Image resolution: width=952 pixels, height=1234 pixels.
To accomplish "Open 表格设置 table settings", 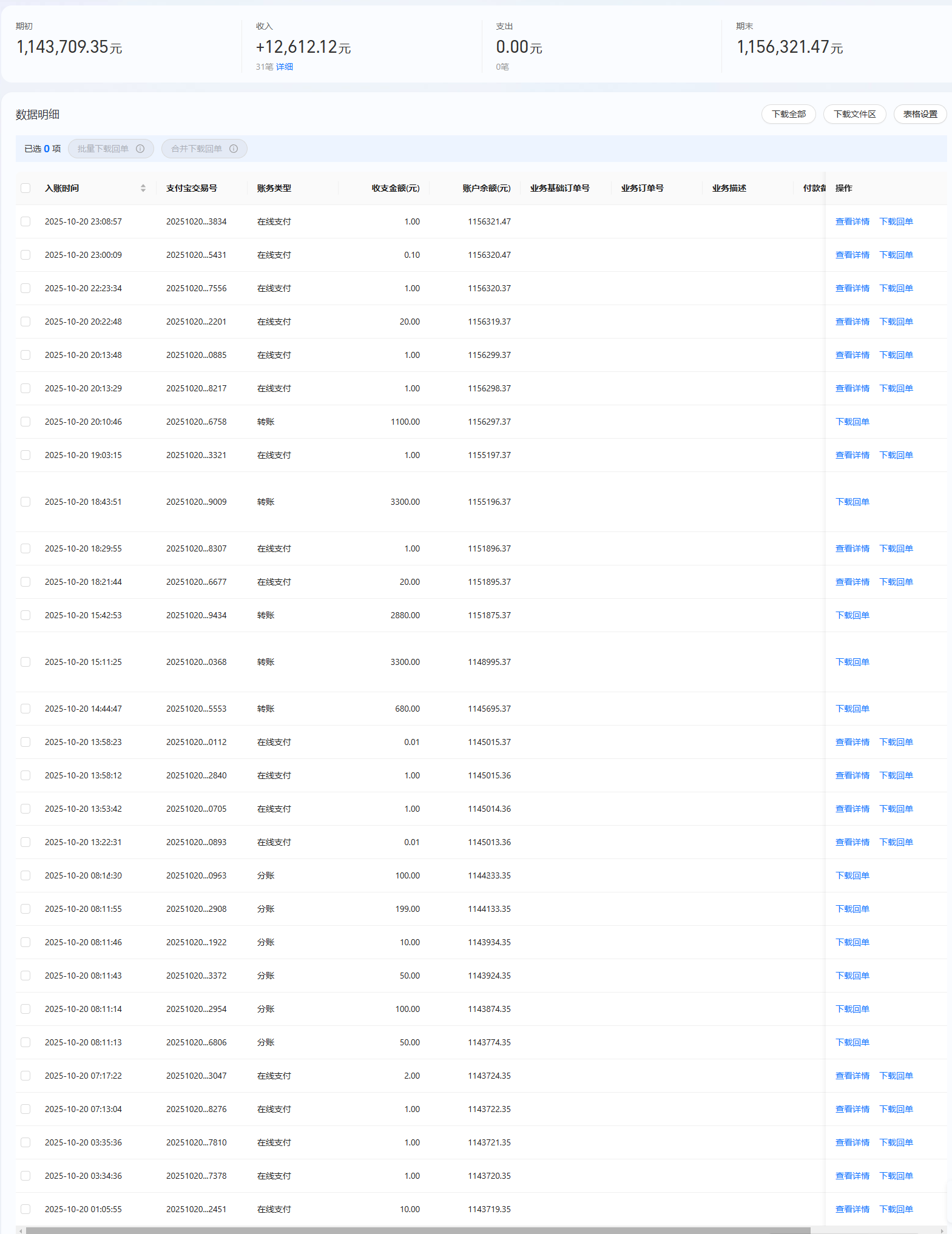I will [x=920, y=114].
